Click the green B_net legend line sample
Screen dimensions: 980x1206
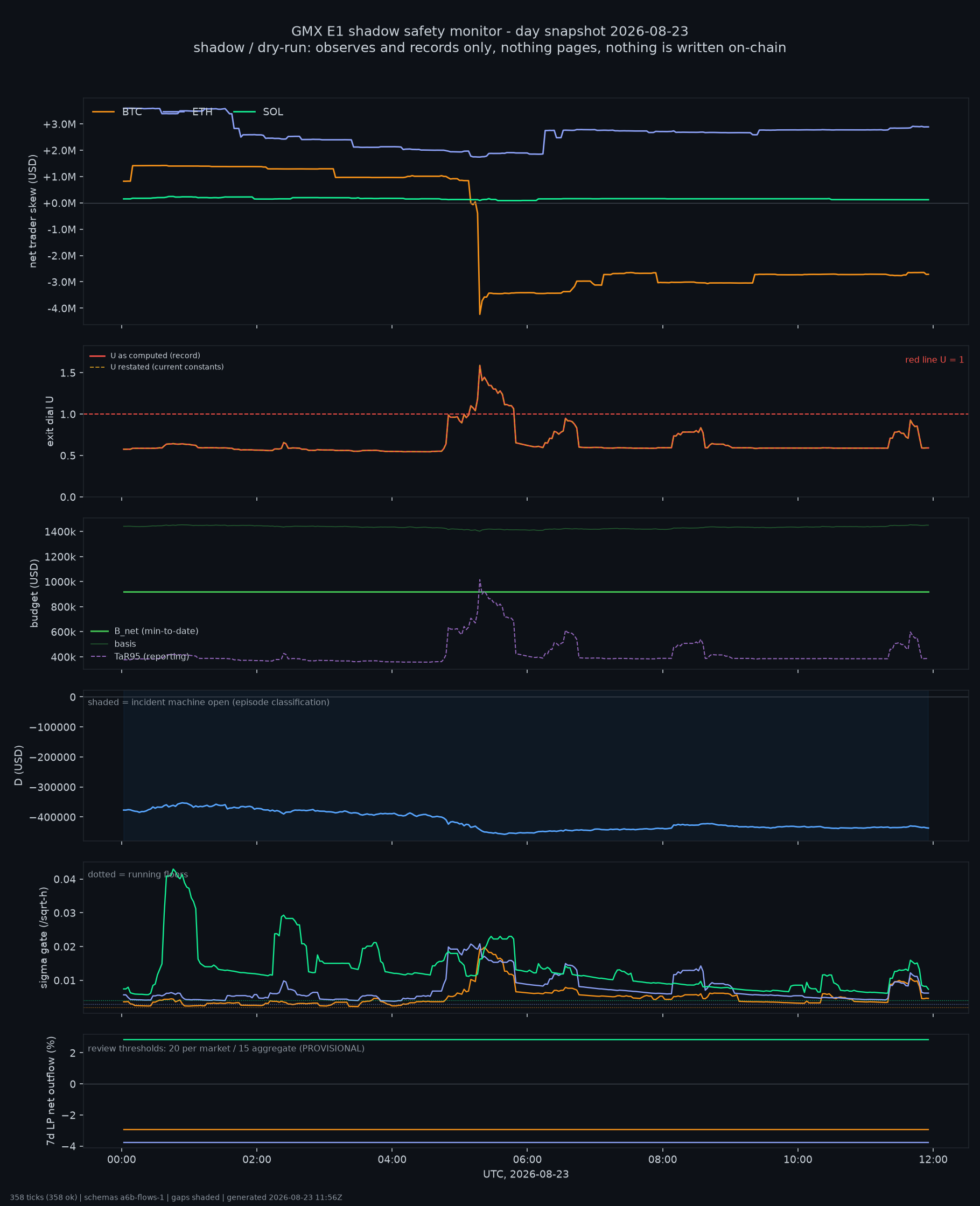coord(100,632)
